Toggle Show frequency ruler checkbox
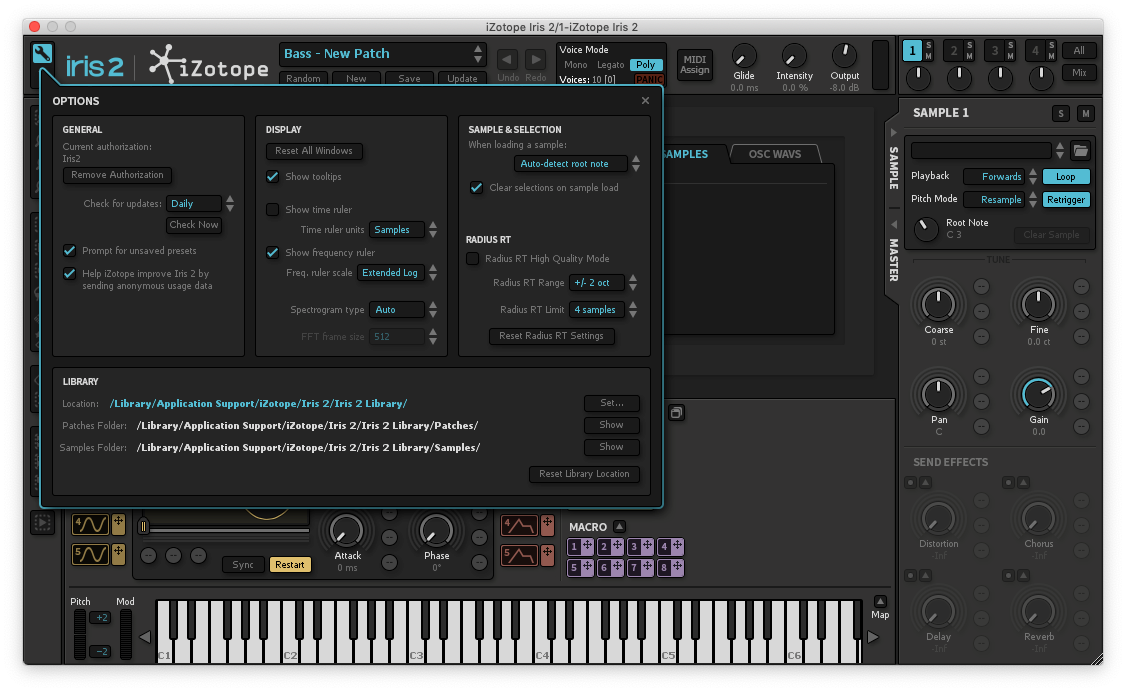Screen dimensions: 1126x692 273,253
